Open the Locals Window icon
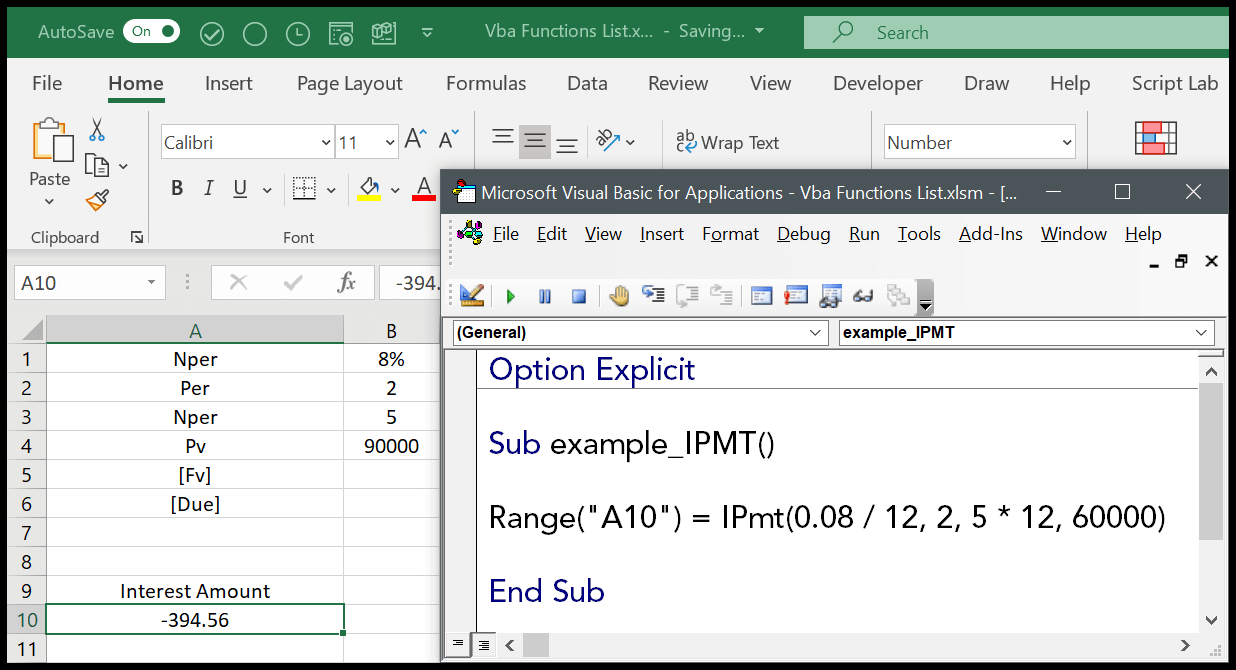This screenshot has width=1236, height=670. pyautogui.click(x=762, y=296)
